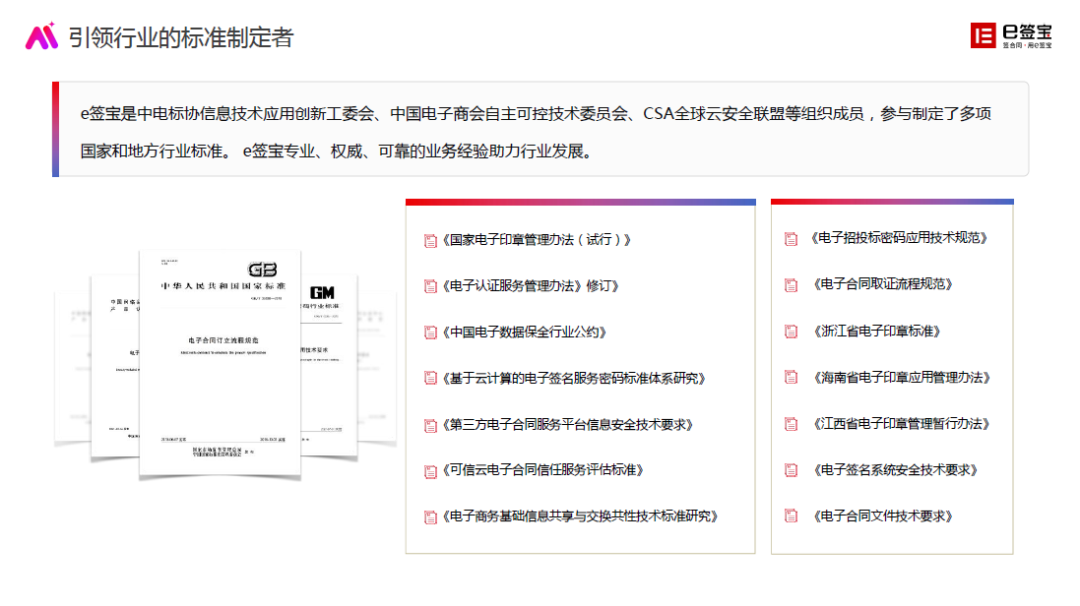
Task: Click the icon beside 《可信云电子合同信任服务评估标准》
Action: tap(430, 471)
